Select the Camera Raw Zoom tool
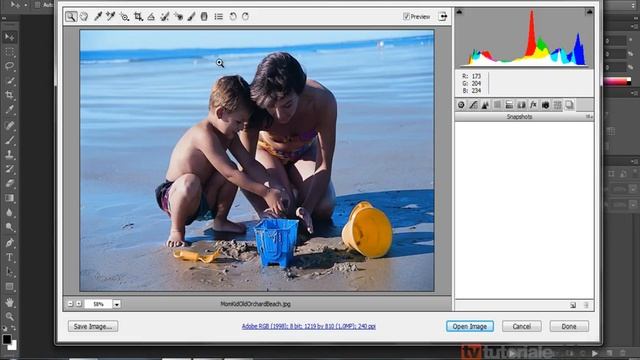 [x=71, y=17]
